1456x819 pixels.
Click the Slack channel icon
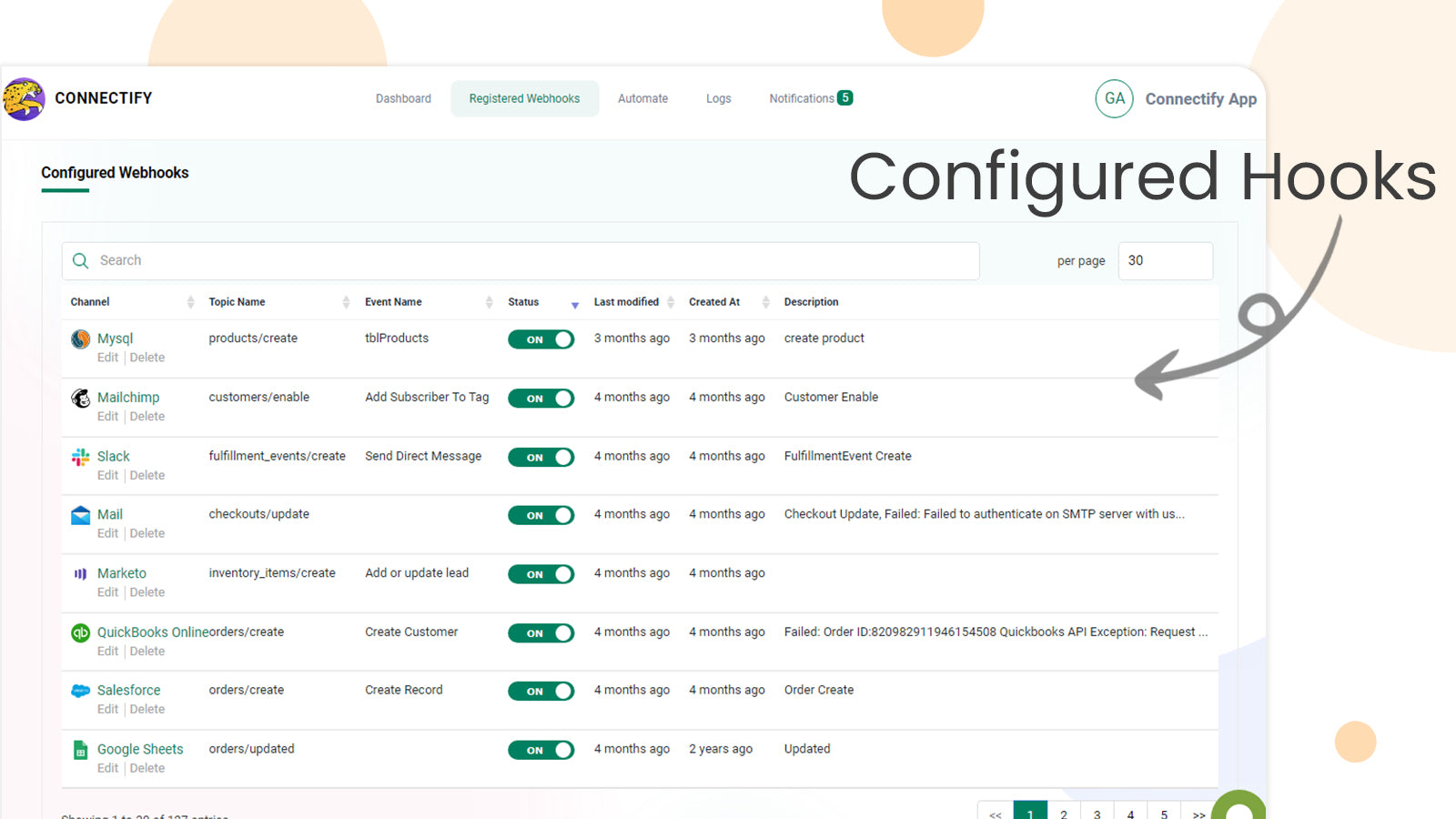click(x=81, y=457)
